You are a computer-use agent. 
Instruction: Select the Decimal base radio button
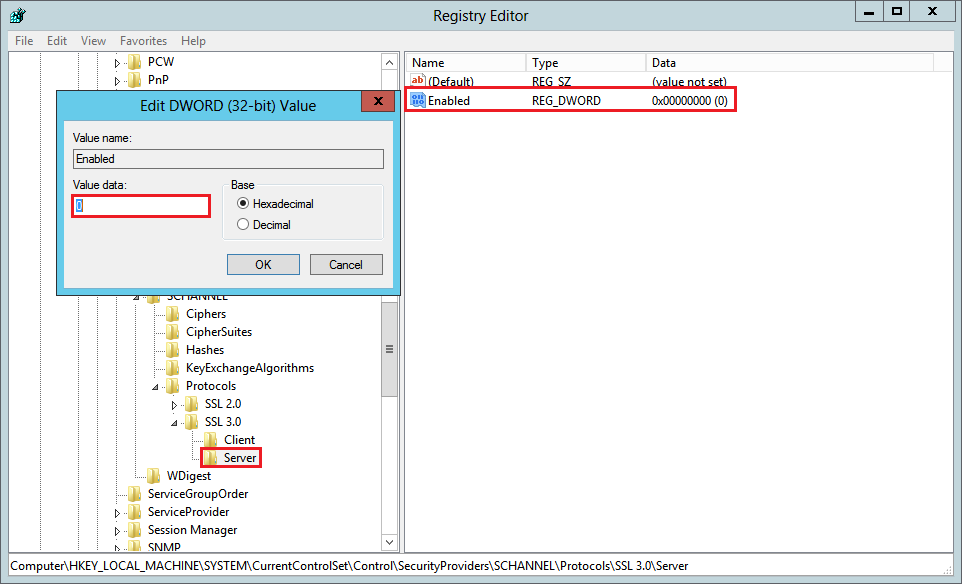[243, 225]
